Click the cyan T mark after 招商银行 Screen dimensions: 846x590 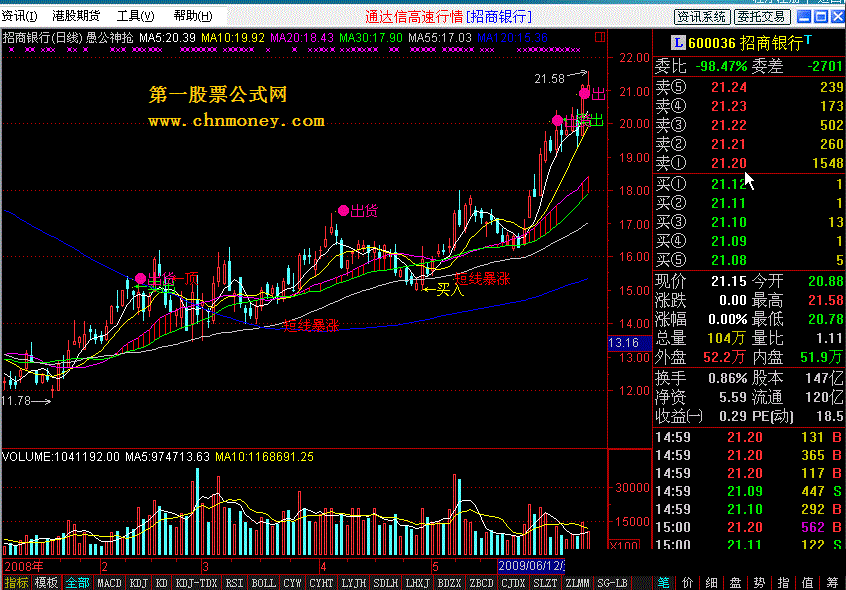808,39
